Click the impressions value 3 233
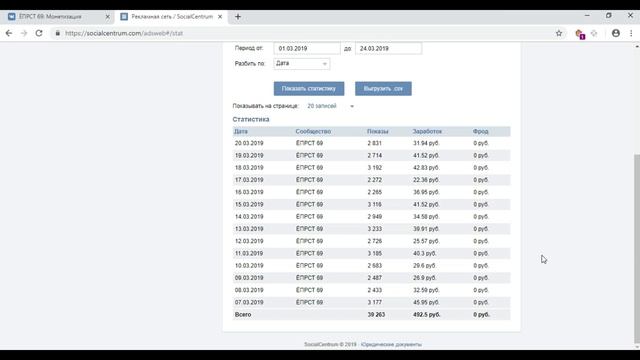 tap(375, 229)
